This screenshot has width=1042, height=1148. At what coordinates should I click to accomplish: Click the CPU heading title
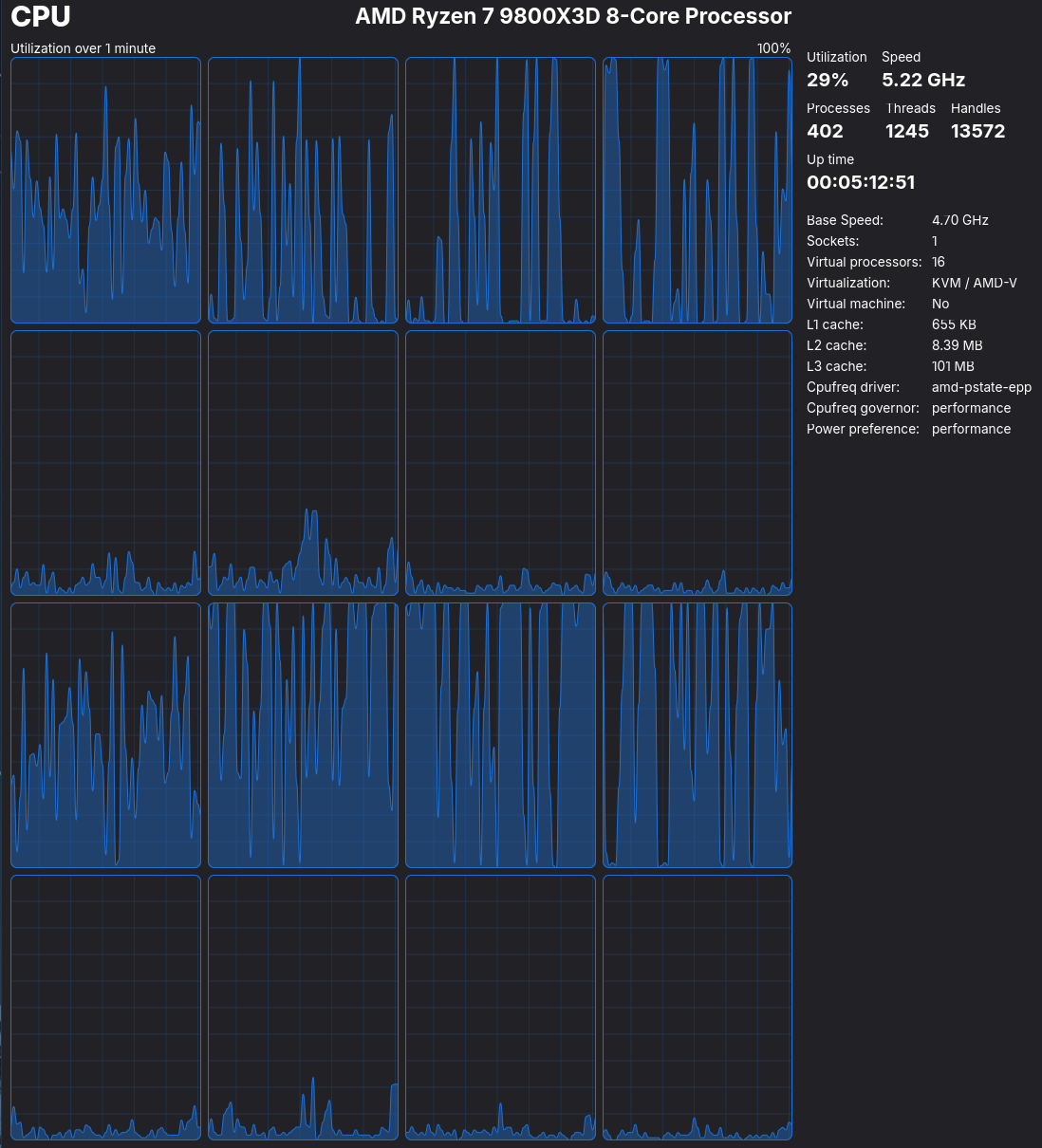(40, 17)
